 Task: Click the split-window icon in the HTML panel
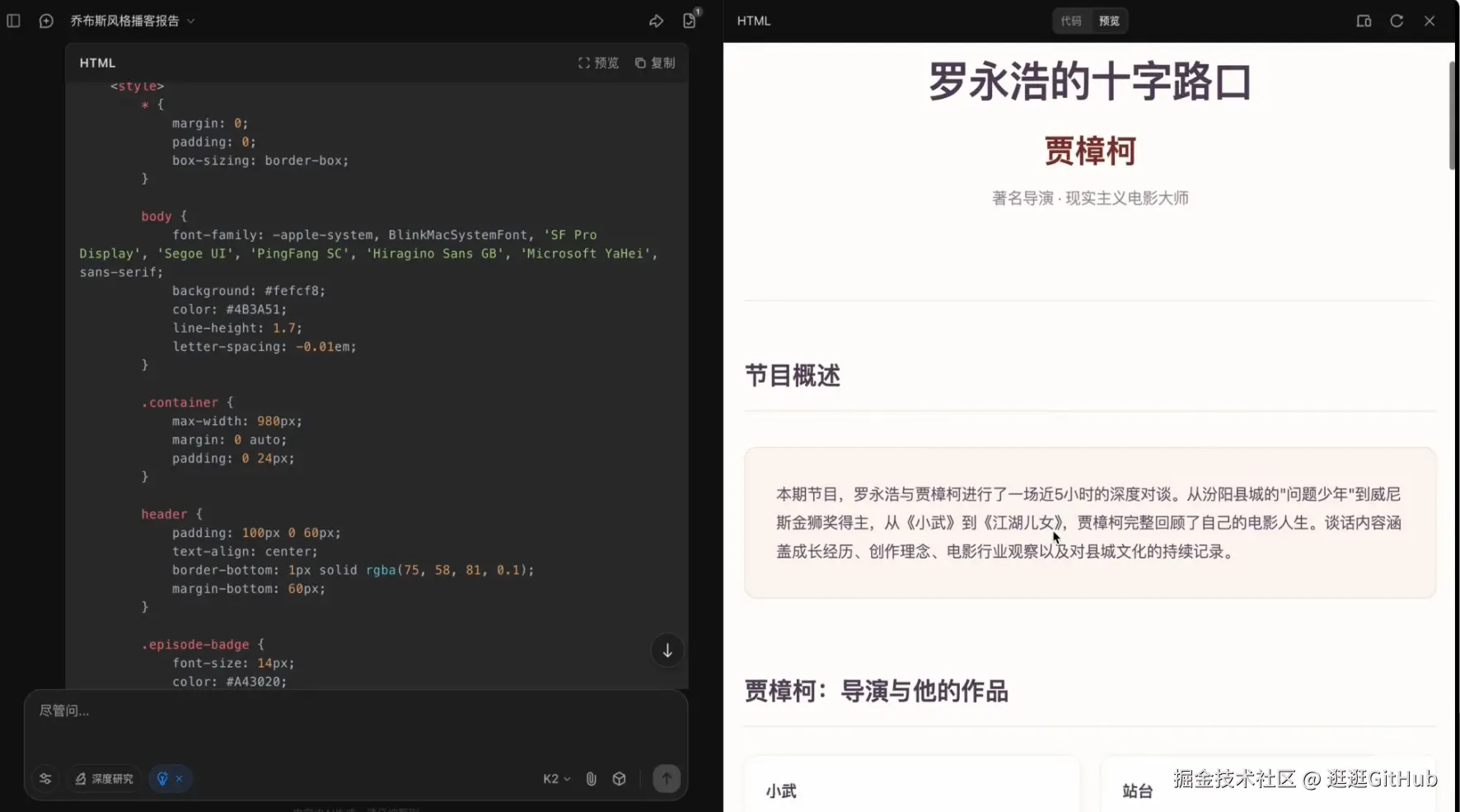click(1364, 21)
